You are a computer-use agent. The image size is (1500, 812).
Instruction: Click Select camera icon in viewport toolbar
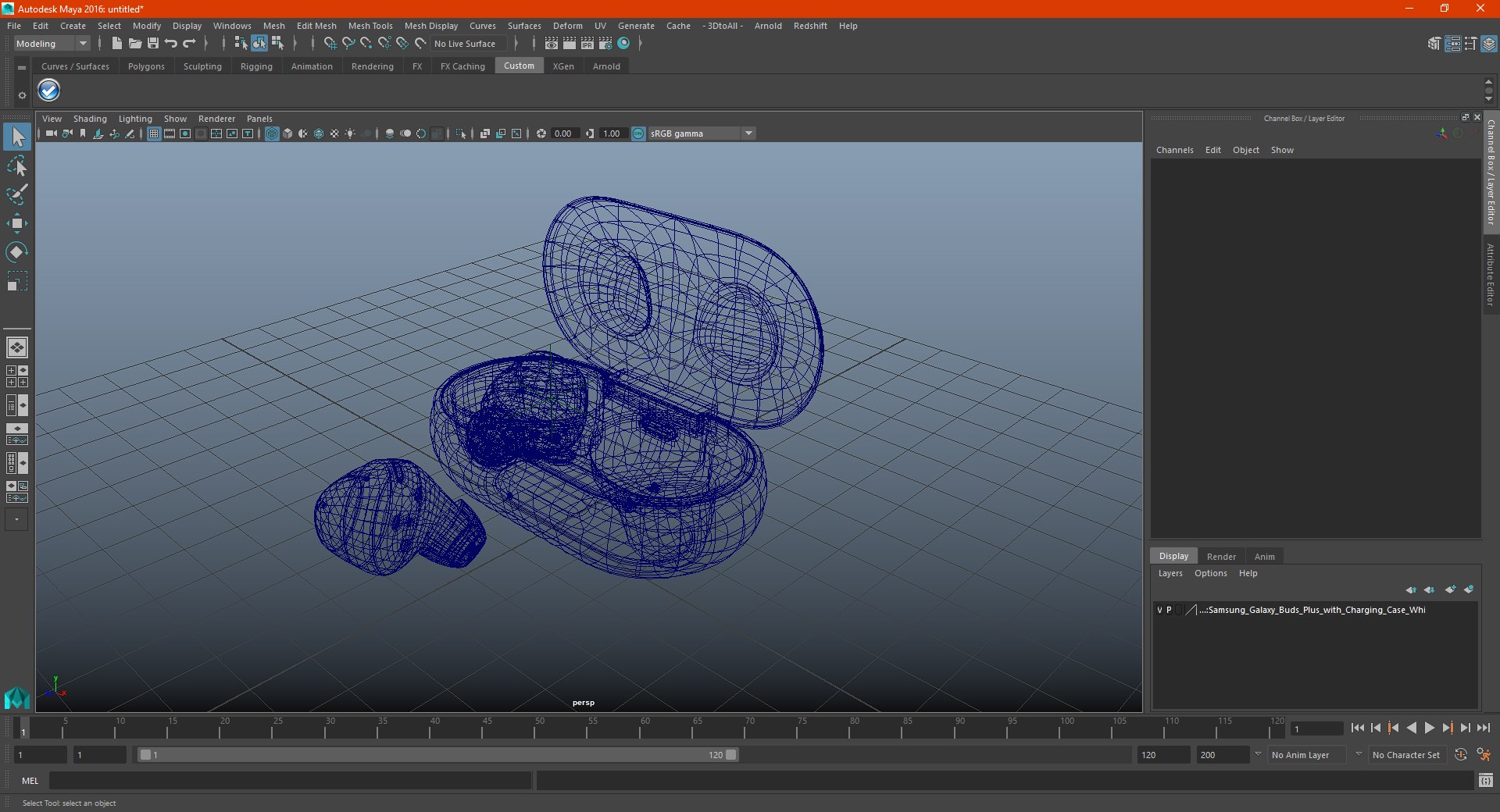pyautogui.click(x=51, y=134)
